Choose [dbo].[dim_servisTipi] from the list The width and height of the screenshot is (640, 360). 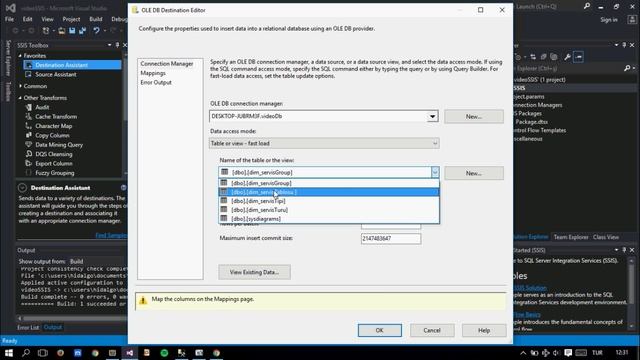329,201
